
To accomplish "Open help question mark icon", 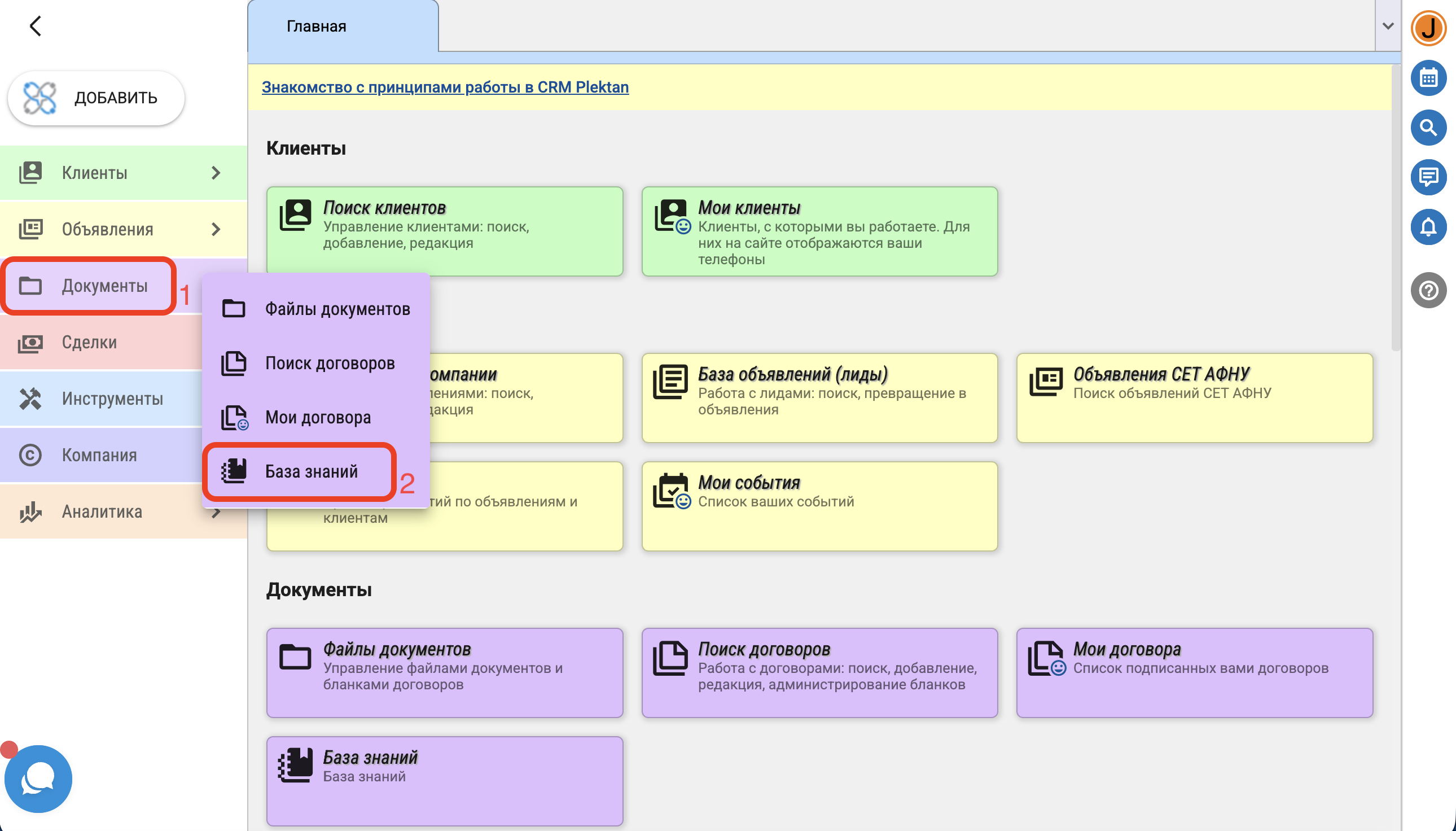I will tap(1428, 291).
